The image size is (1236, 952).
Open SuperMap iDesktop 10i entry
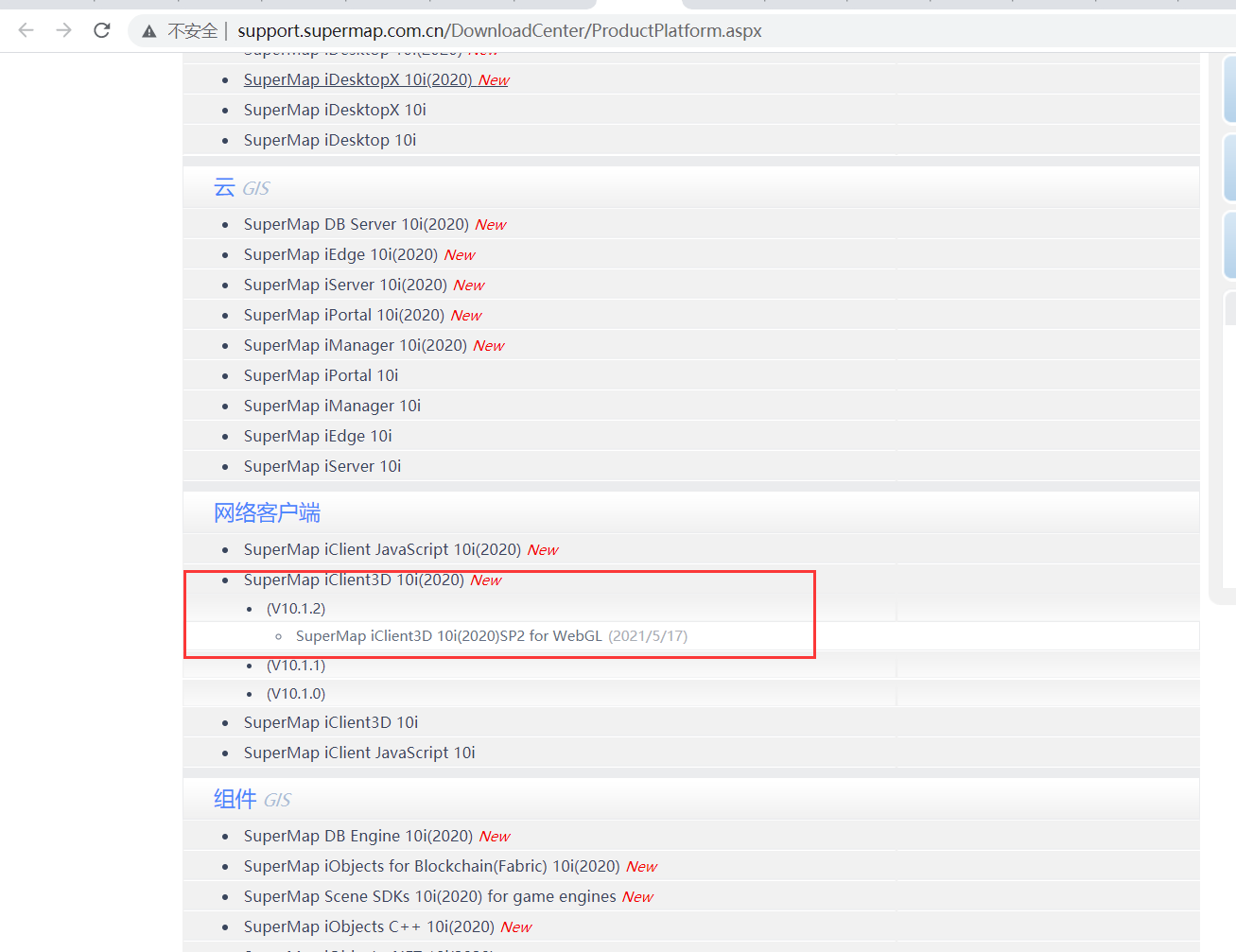click(x=330, y=140)
